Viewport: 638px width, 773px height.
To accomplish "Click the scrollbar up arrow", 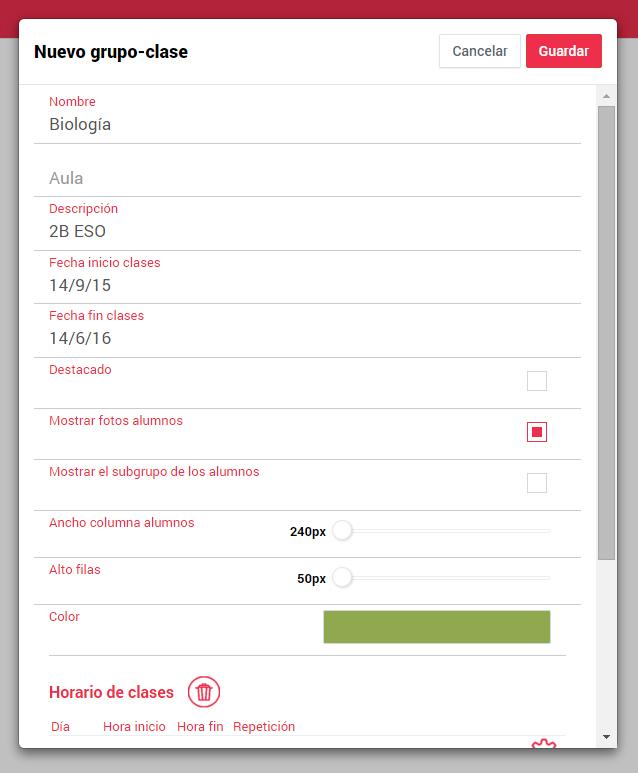I will point(606,97).
